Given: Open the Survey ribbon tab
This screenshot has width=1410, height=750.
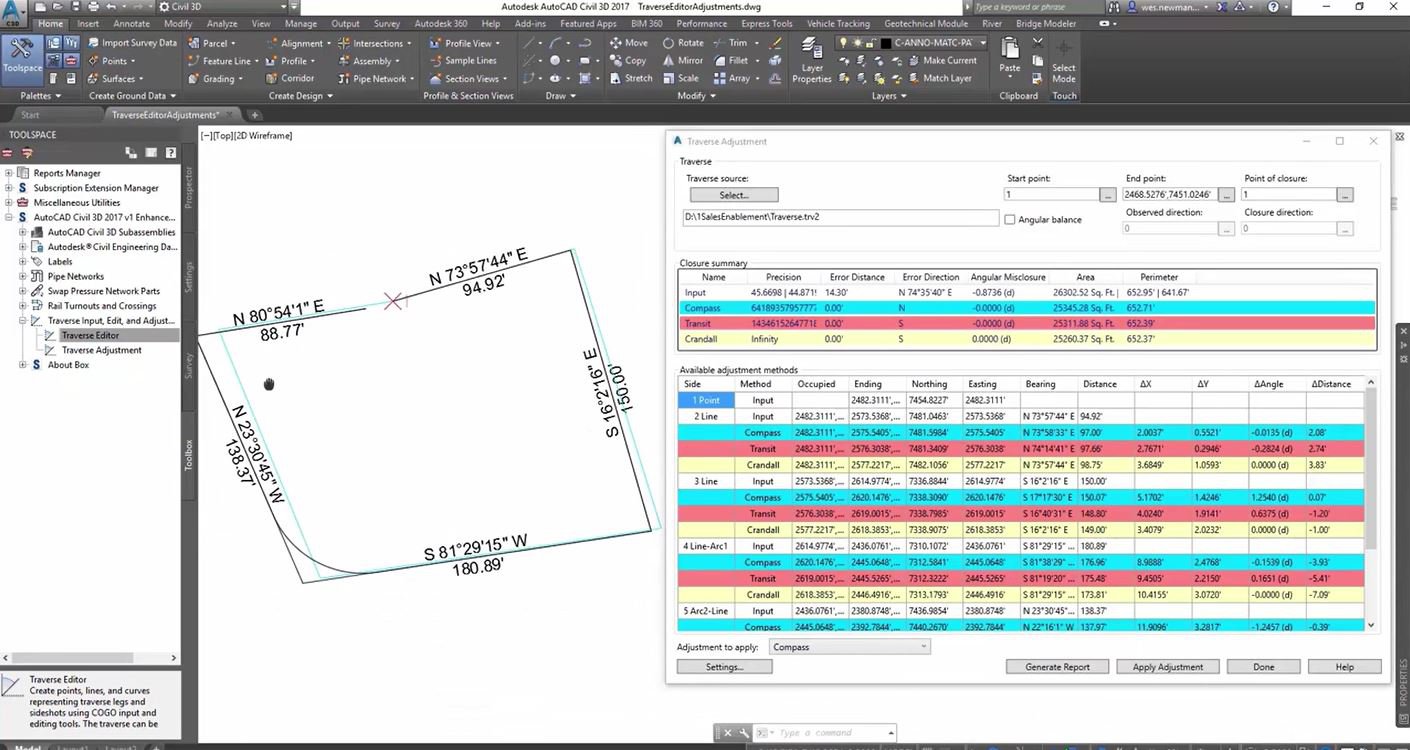Looking at the screenshot, I should (386, 23).
